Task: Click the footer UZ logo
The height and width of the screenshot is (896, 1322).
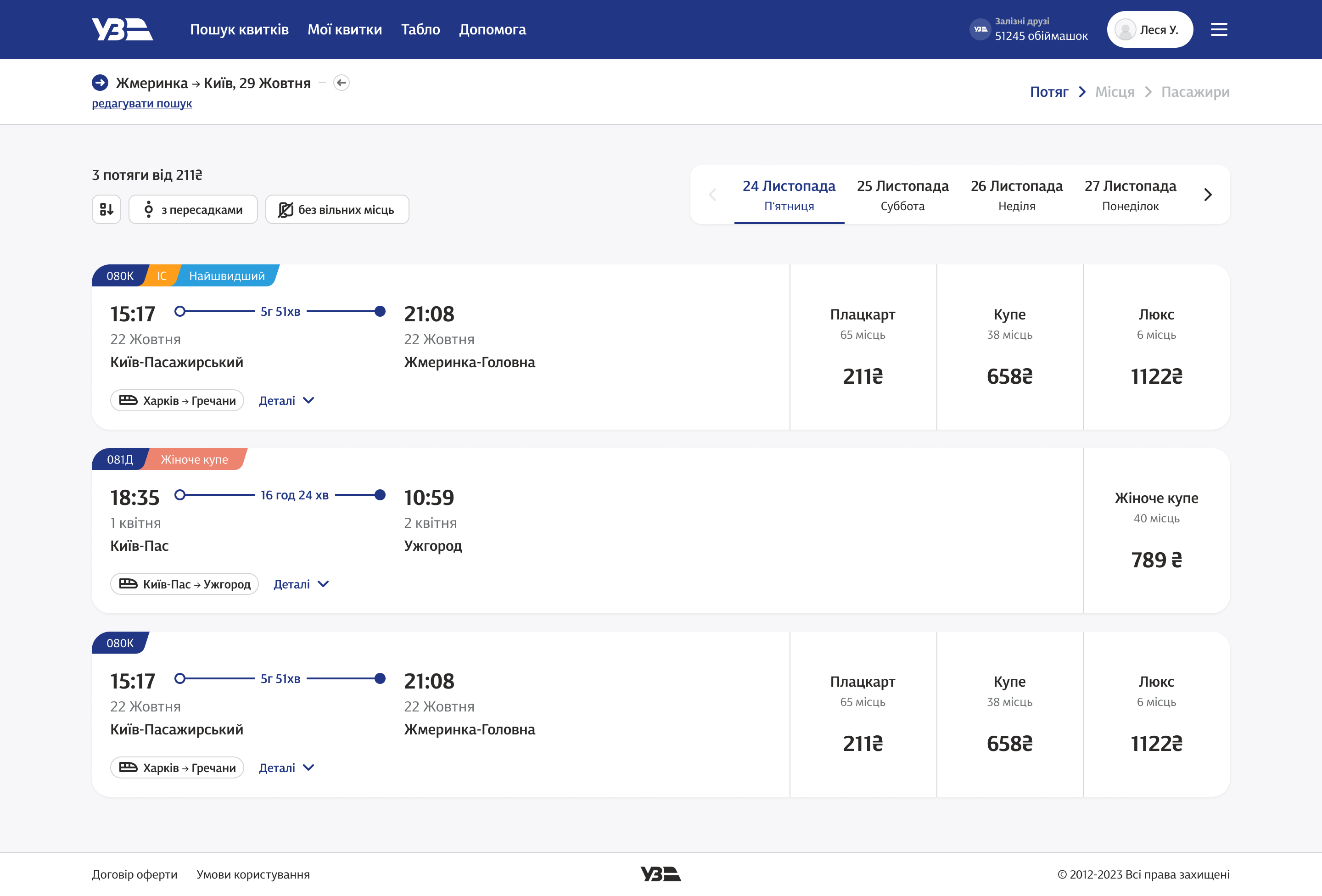Action: (x=661, y=874)
